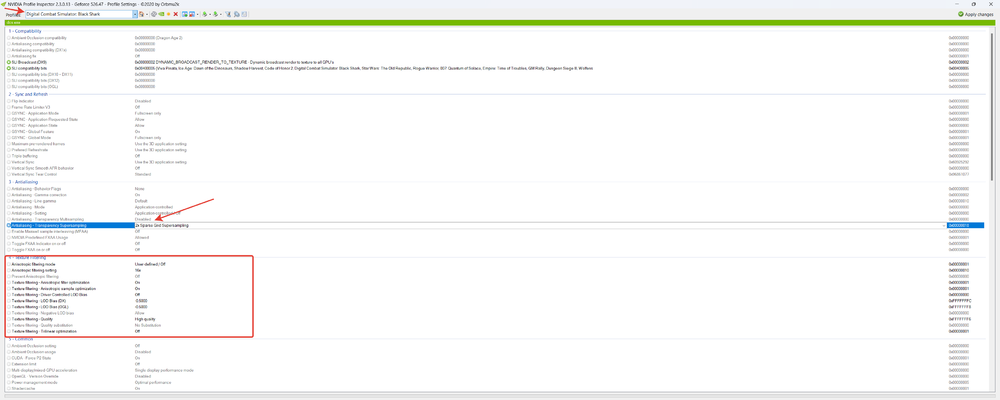Create new profile with orange star icon

[168, 14]
